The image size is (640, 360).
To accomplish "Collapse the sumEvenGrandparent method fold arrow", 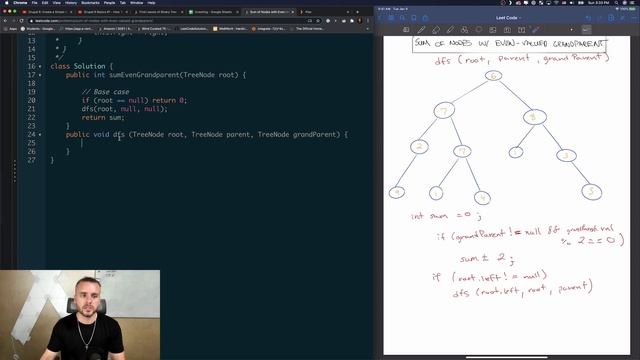I will coord(40,75).
